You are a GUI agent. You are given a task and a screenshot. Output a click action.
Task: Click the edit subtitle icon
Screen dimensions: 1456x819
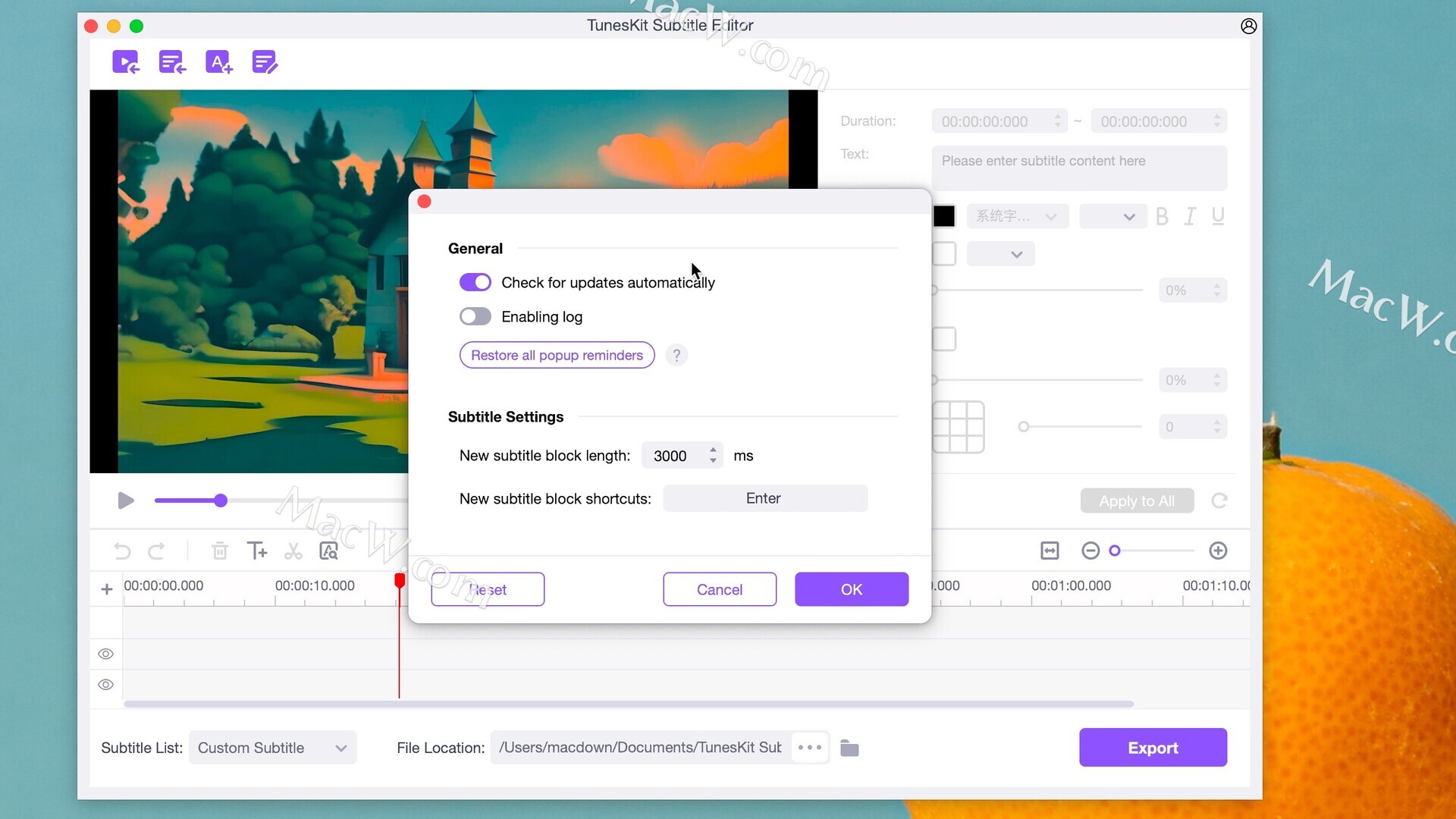tap(265, 62)
